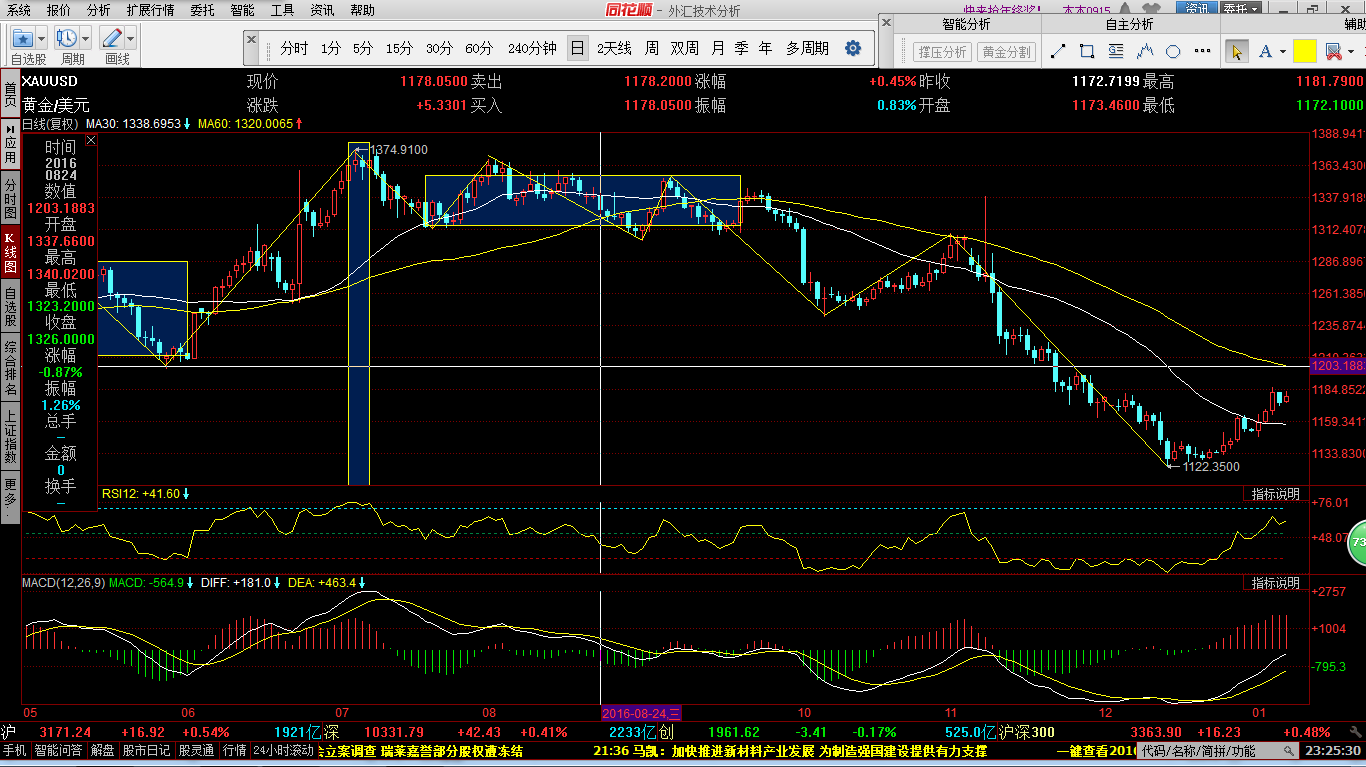Open the K线图 sidebar tab

(10, 252)
